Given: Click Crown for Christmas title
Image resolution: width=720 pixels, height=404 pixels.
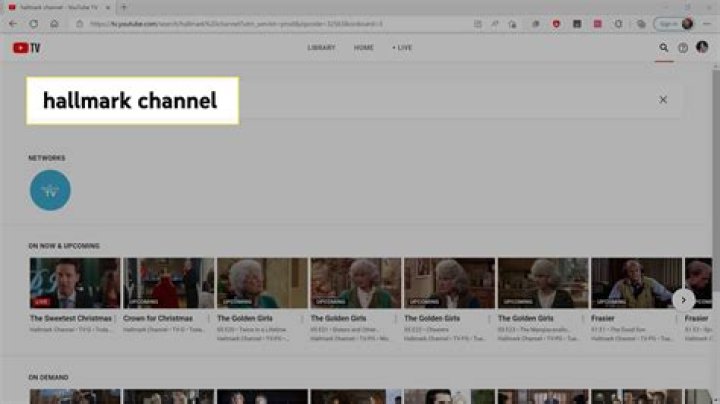Looking at the screenshot, I should pos(158,318).
